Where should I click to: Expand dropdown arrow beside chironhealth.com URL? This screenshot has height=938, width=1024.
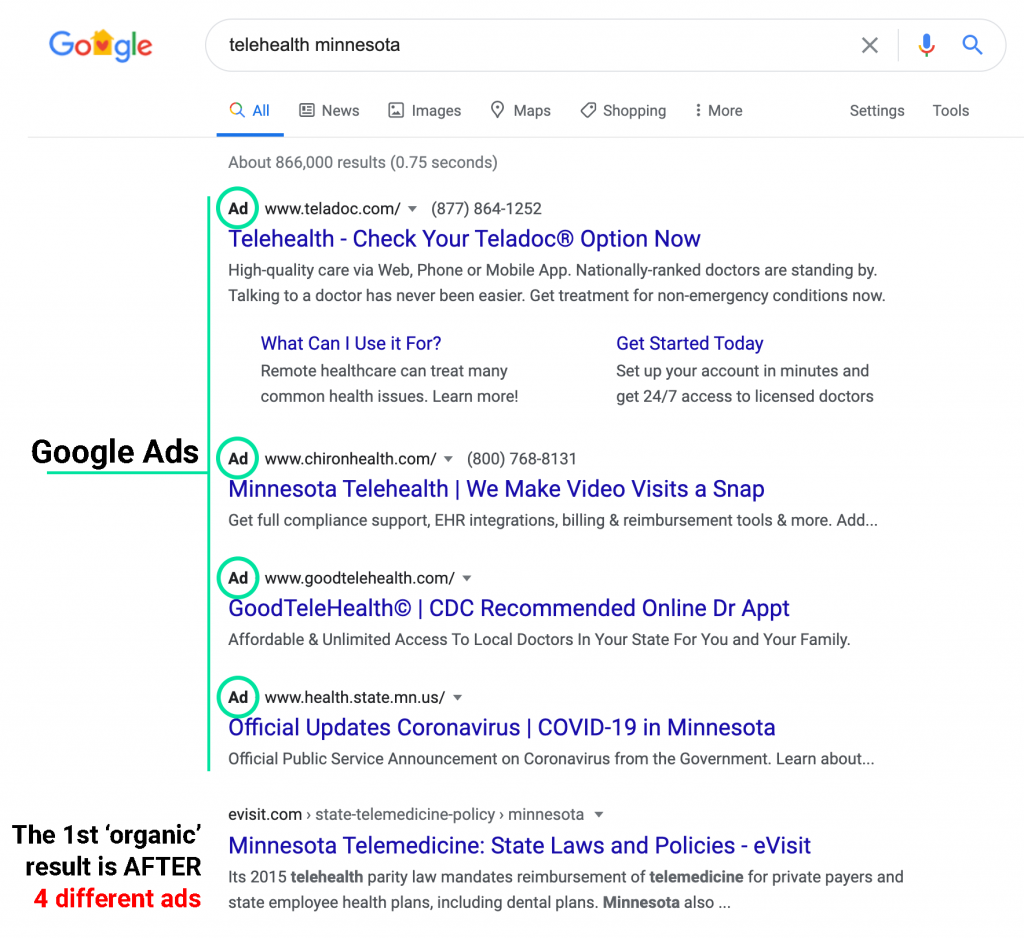(448, 459)
